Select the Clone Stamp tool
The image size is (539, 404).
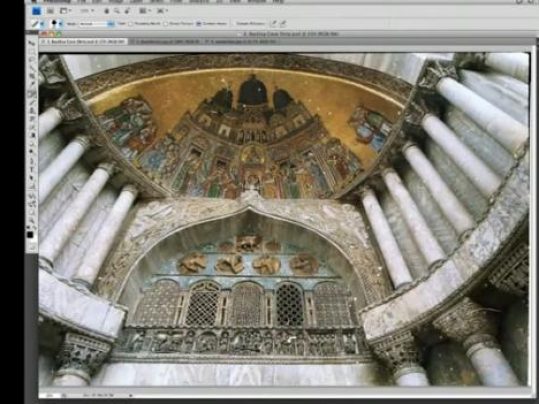(x=32, y=110)
